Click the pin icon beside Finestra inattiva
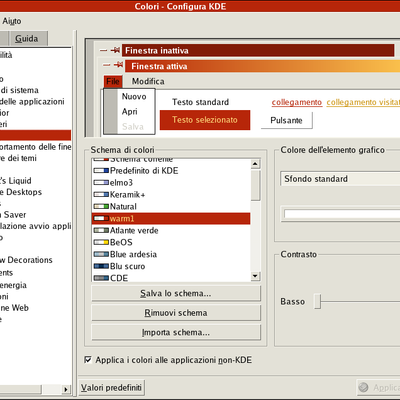 click(115, 50)
